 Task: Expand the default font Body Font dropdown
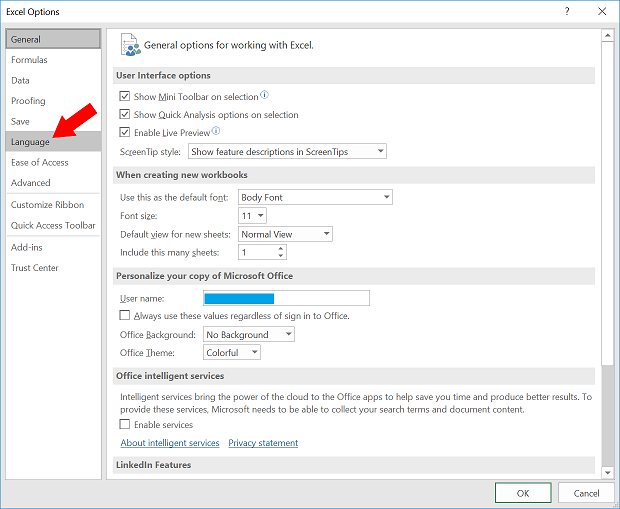point(315,197)
